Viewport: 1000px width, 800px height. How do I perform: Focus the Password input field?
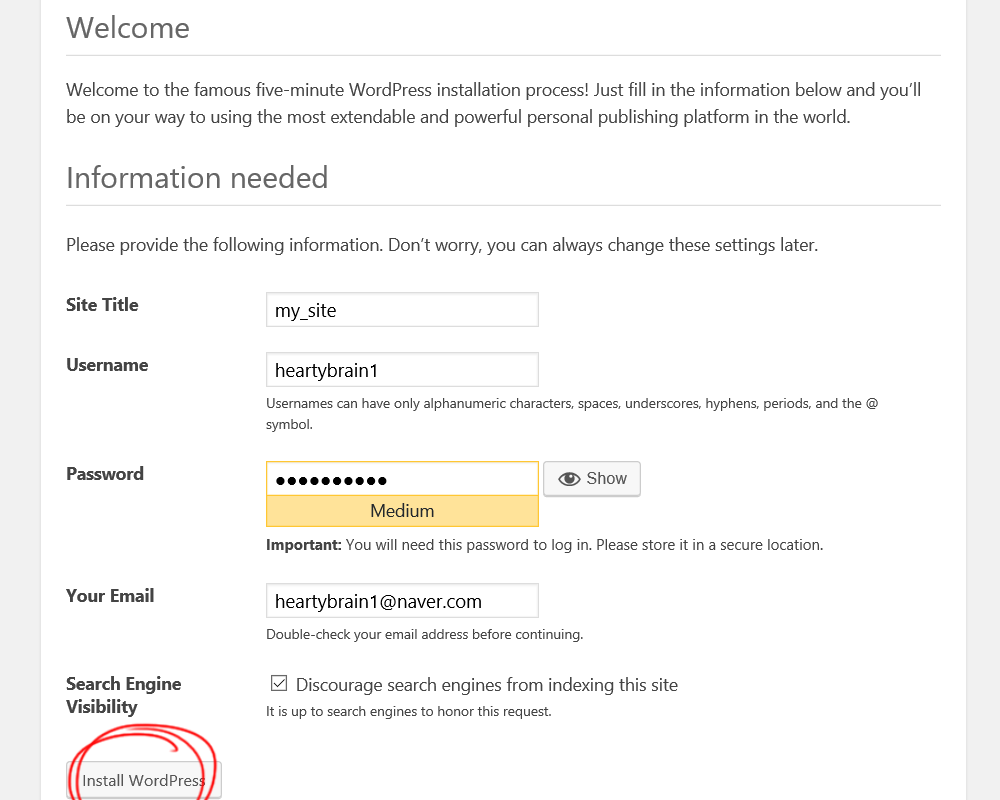point(402,478)
